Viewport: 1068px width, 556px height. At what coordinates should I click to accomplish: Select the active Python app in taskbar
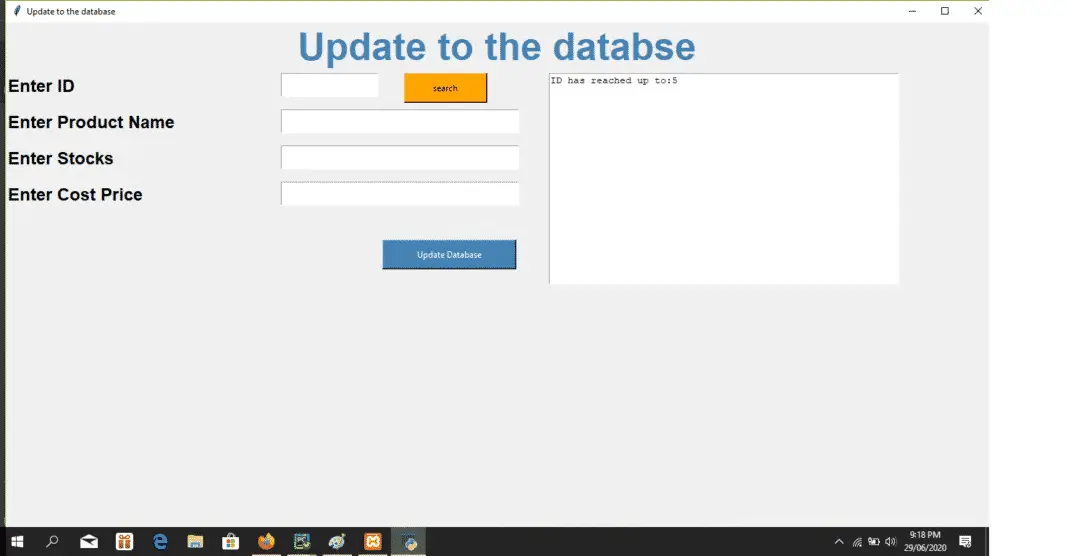pyautogui.click(x=409, y=542)
